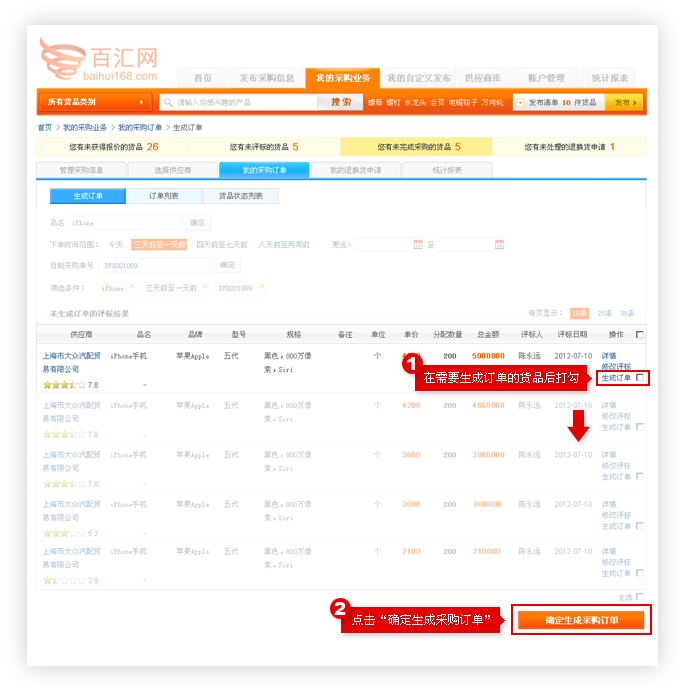
Task: Click the 品名 input field
Action: (x=125, y=223)
